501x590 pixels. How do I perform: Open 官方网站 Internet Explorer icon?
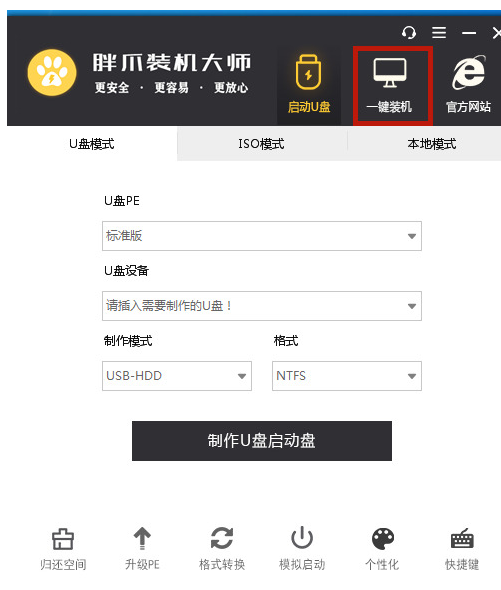click(469, 72)
